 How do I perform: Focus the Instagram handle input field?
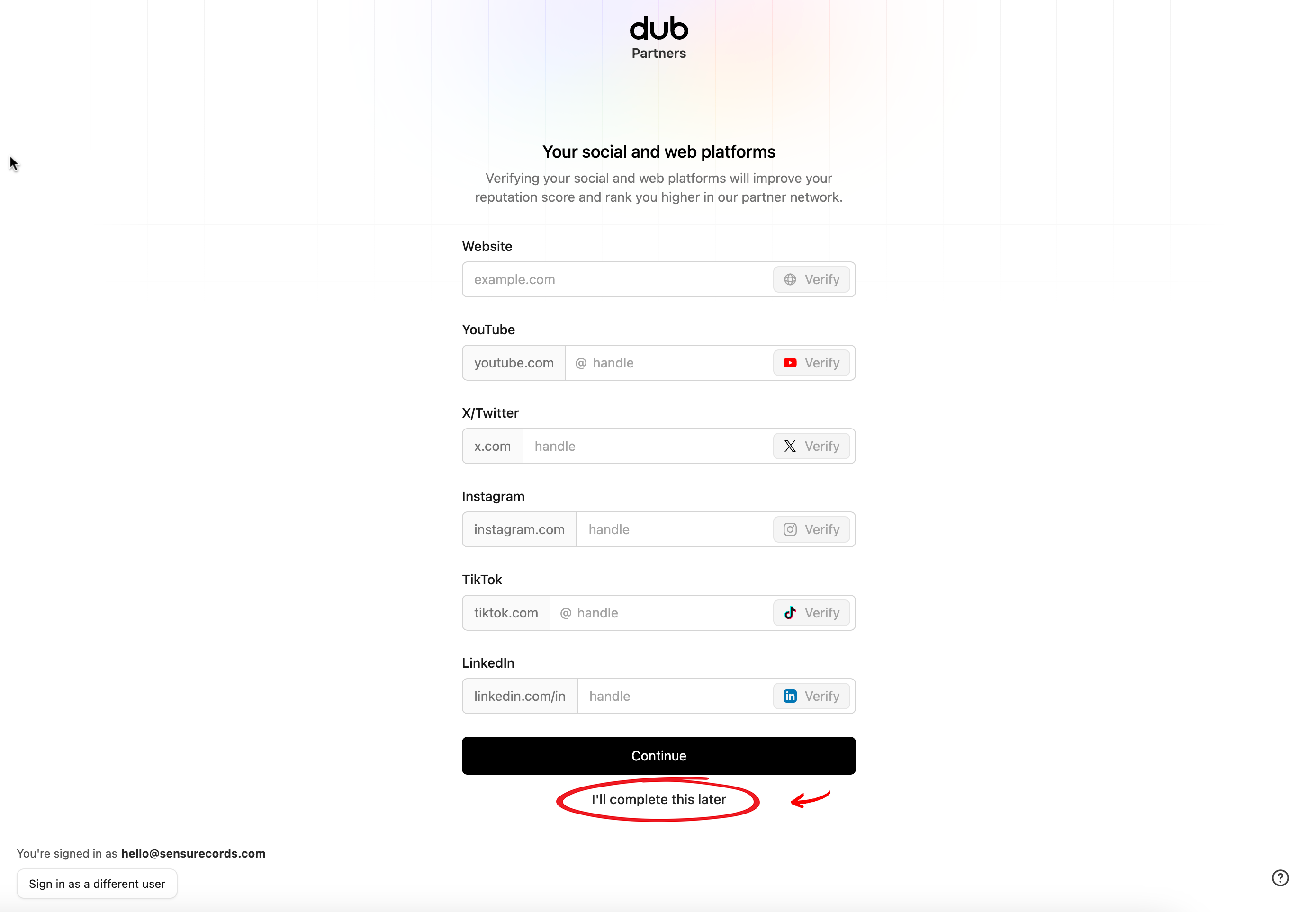pyautogui.click(x=675, y=530)
